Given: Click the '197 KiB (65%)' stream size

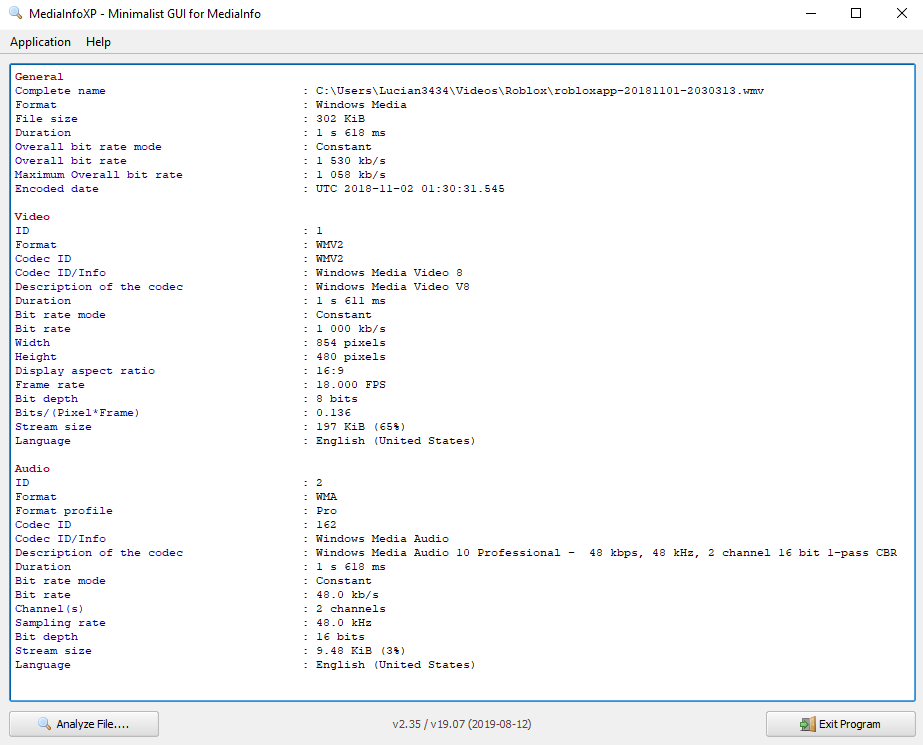Looking at the screenshot, I should [361, 427].
